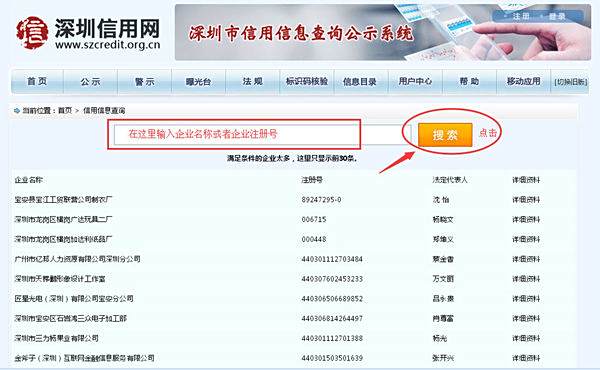Click the 注册号 column header
Screen dimensions: 600x370
click(312, 180)
